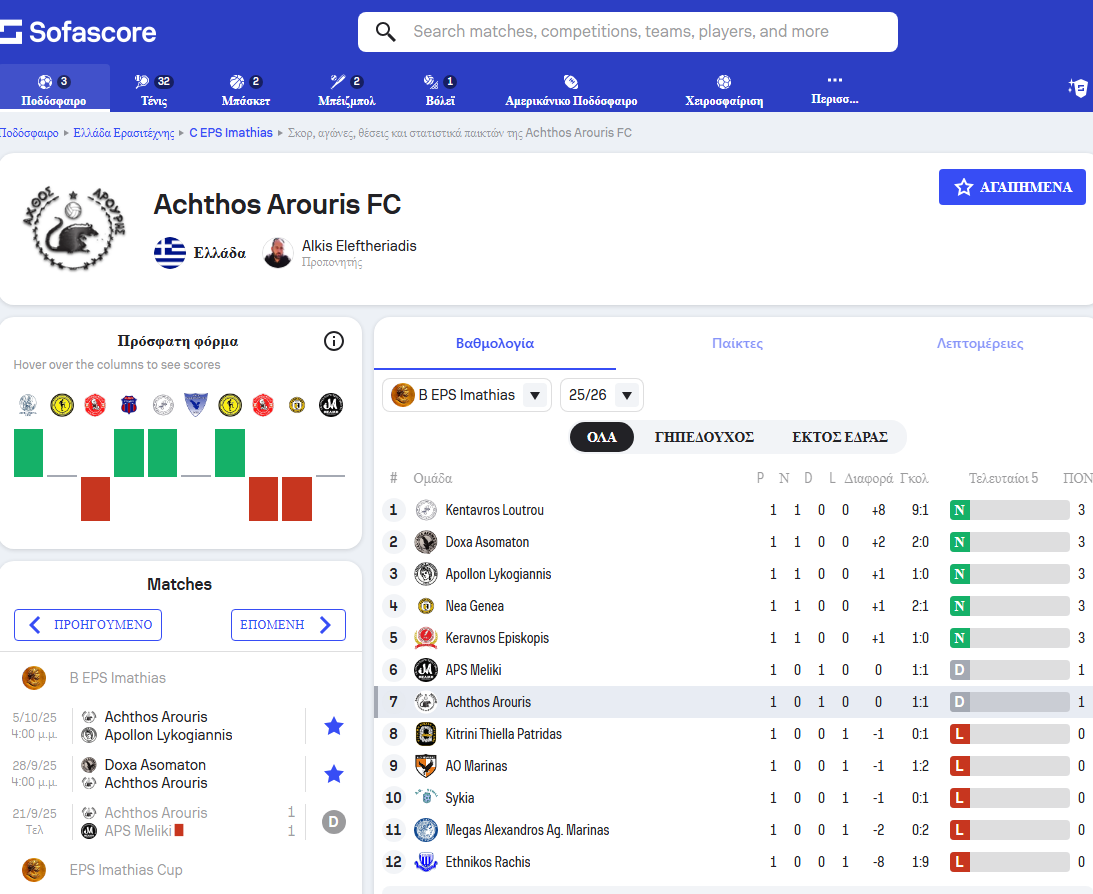Image resolution: width=1093 pixels, height=894 pixels.
Task: Select the ΓΗΠΕΔΟΥΧΟΣ standings filter
Action: pyautogui.click(x=704, y=437)
